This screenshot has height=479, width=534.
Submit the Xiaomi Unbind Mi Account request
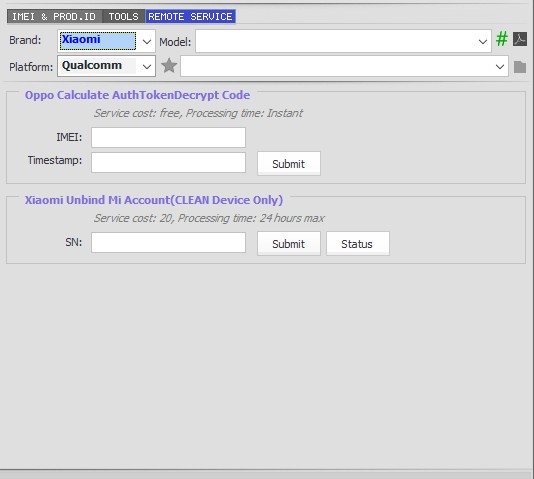coord(289,244)
